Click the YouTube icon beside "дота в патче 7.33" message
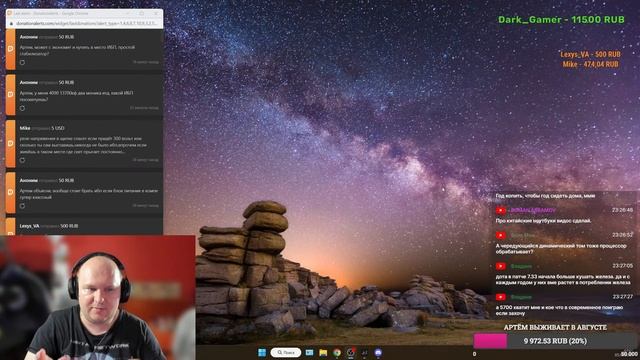Screen dimensions: 640x360 (x=501, y=266)
